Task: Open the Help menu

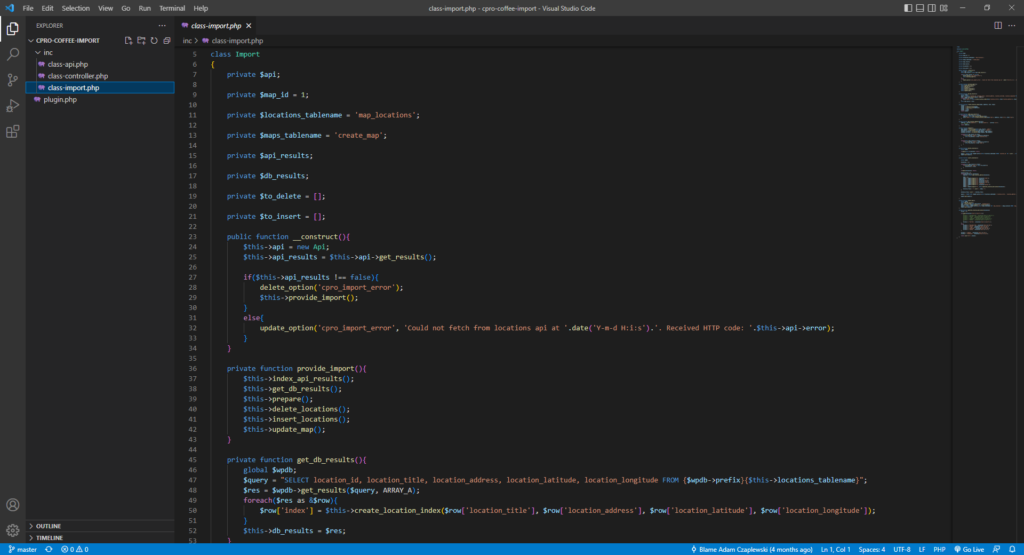Action: (x=200, y=8)
